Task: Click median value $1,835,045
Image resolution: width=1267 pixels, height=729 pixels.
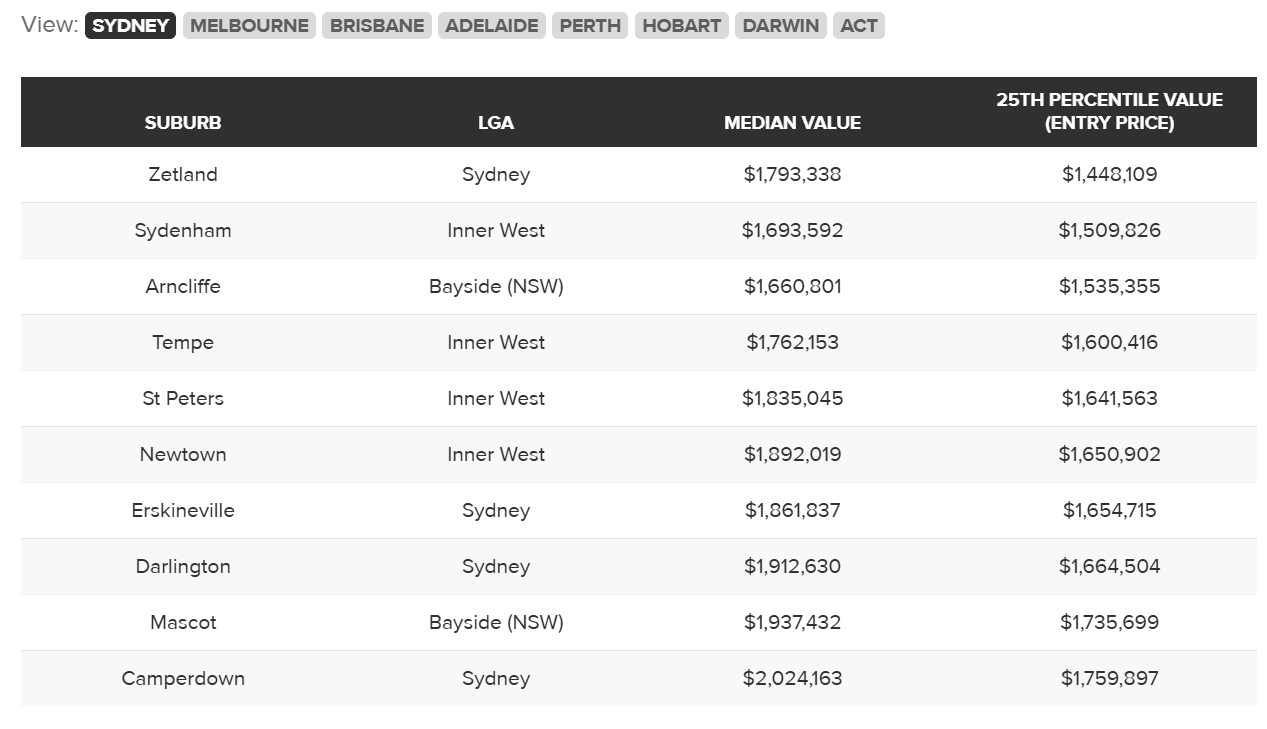Action: 792,398
